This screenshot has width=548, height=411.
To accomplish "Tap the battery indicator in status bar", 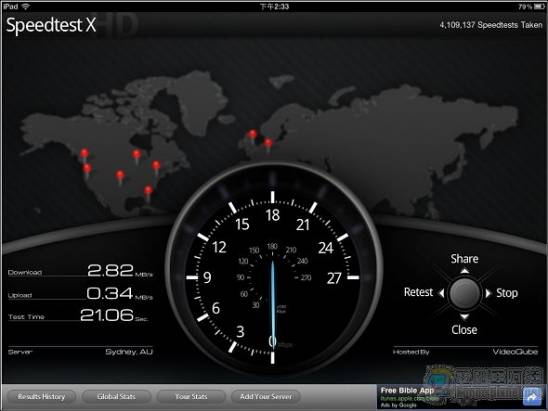I will coord(539,6).
